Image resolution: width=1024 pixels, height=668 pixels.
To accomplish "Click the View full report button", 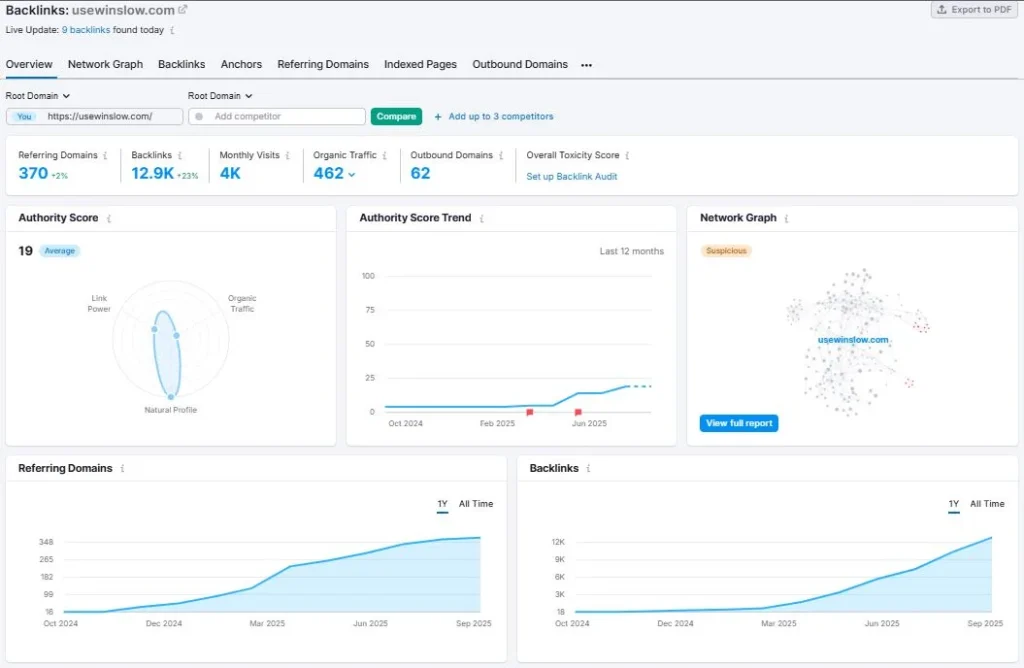I will coord(739,423).
